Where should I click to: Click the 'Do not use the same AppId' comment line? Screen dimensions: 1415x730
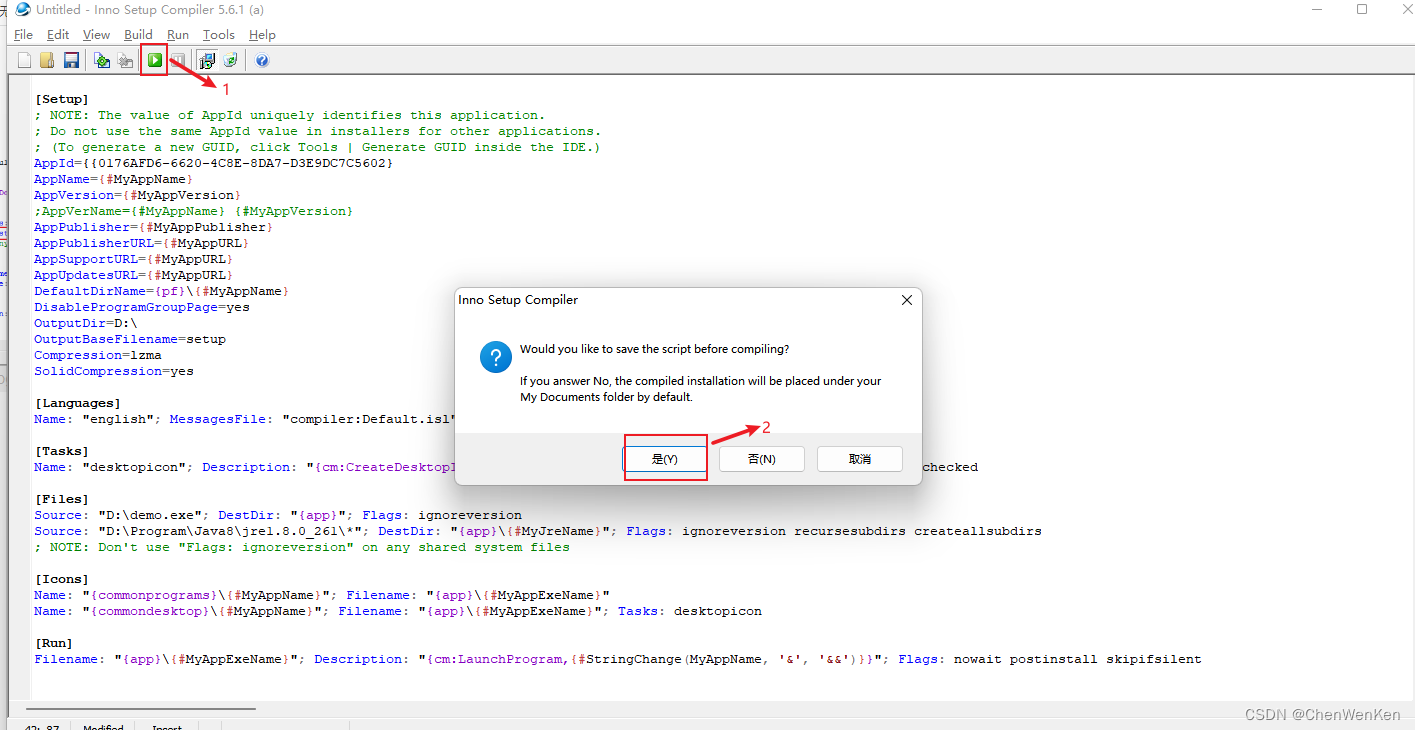318,131
